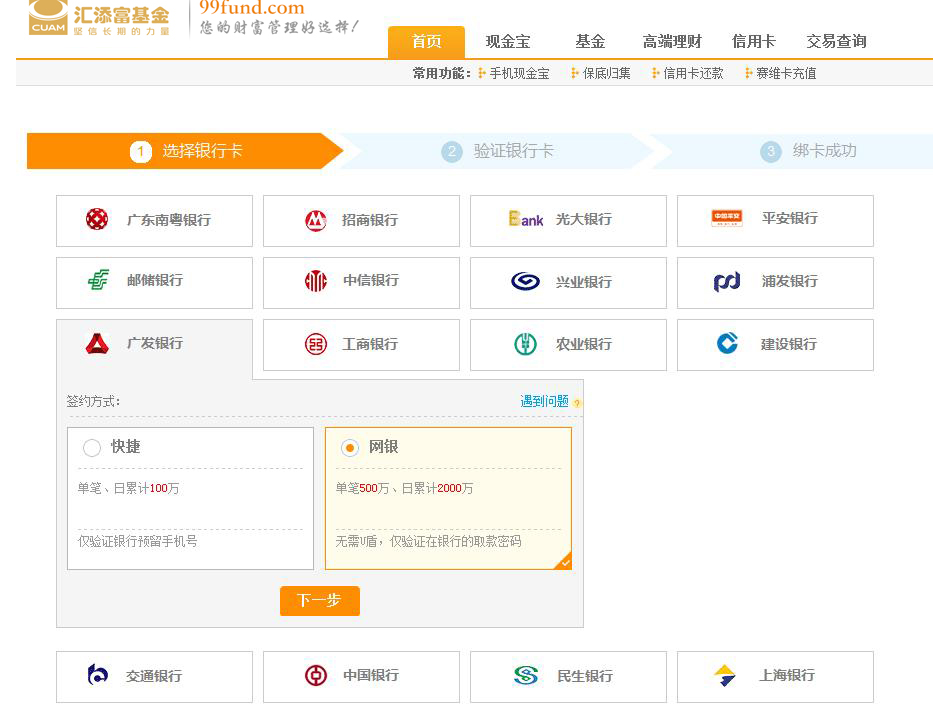
Task: Select the 快捷 radio button
Action: [x=92, y=448]
